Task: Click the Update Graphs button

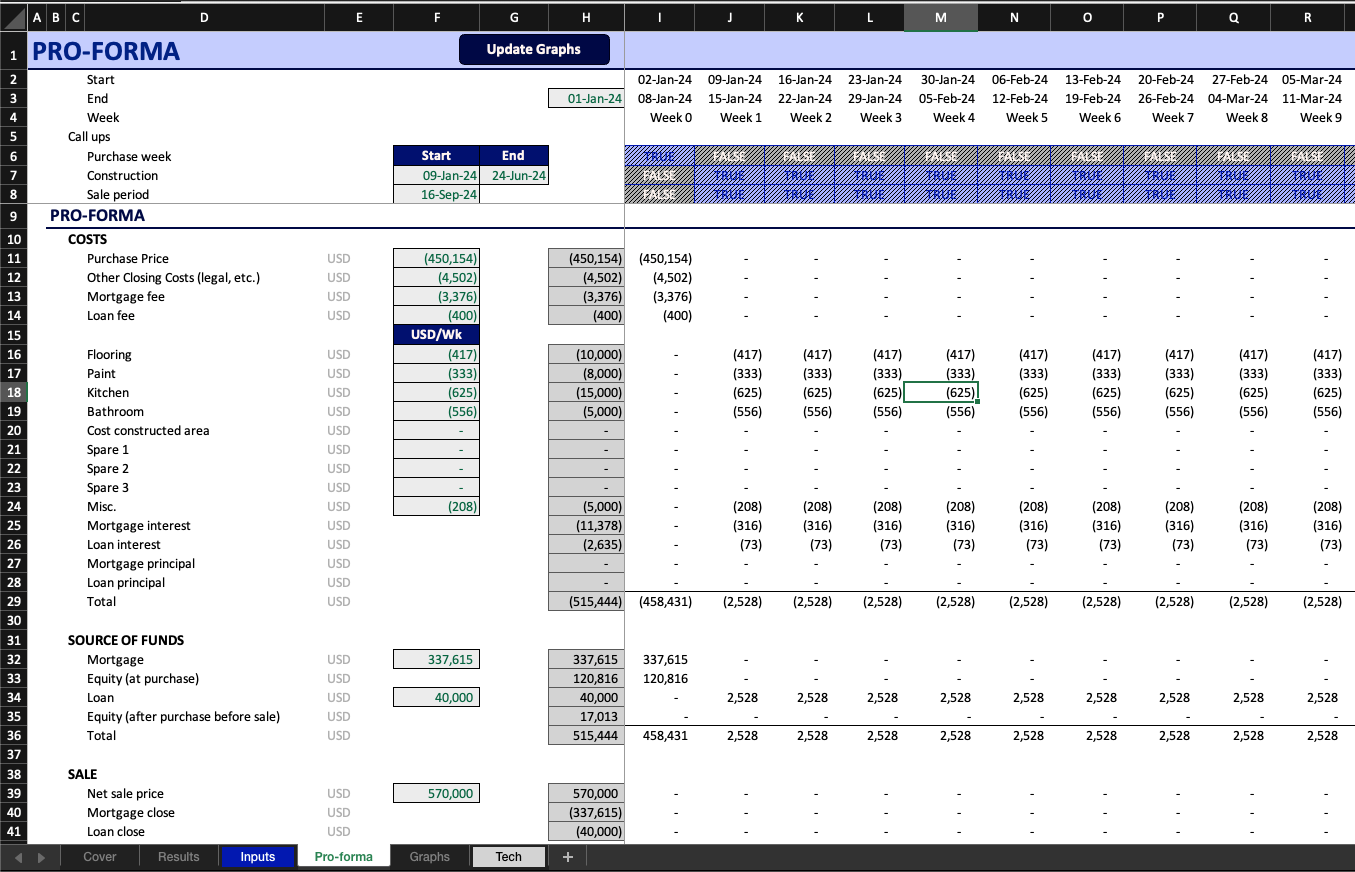Action: tap(533, 49)
